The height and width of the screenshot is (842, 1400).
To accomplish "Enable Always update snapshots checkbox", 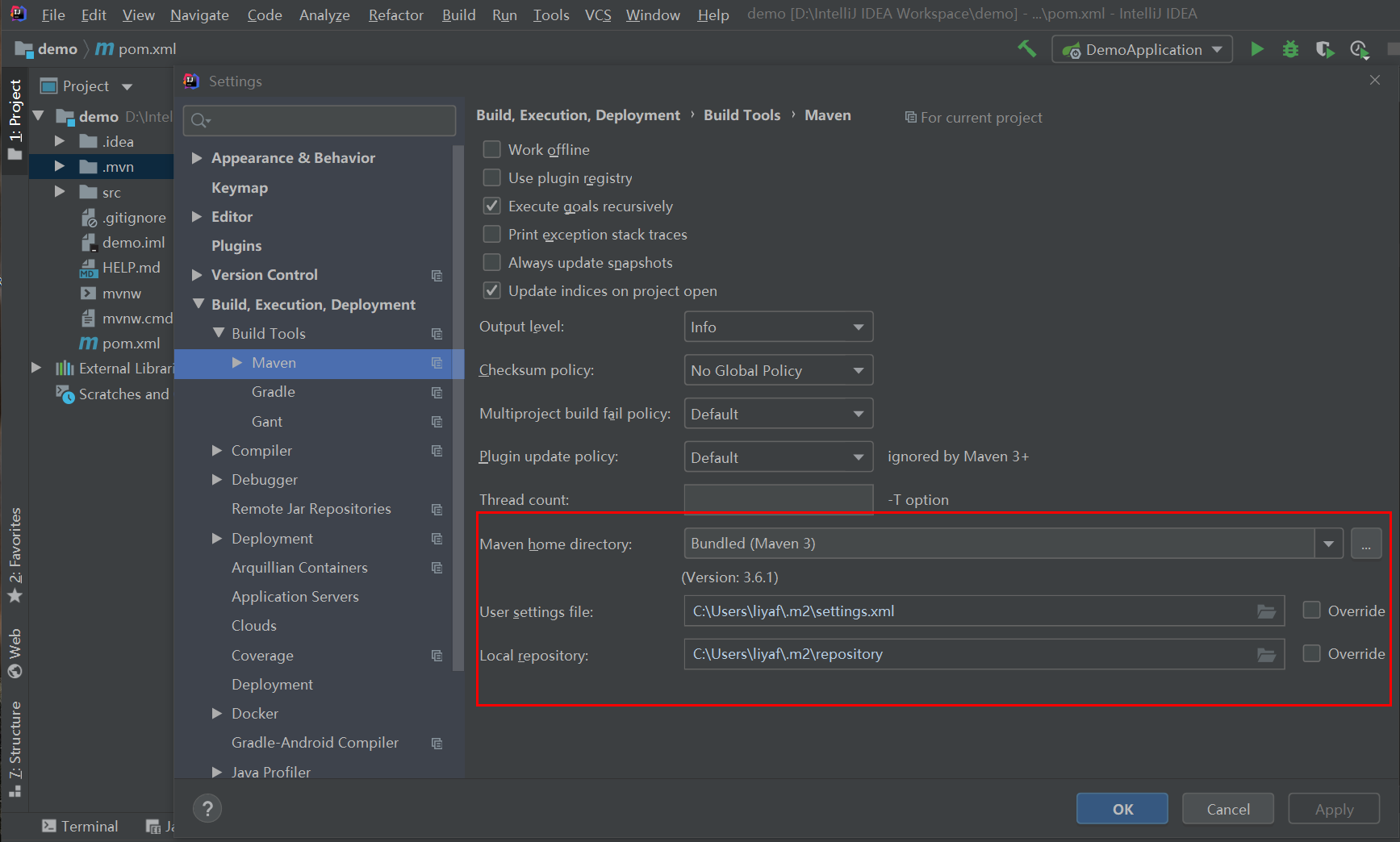I will 491,262.
